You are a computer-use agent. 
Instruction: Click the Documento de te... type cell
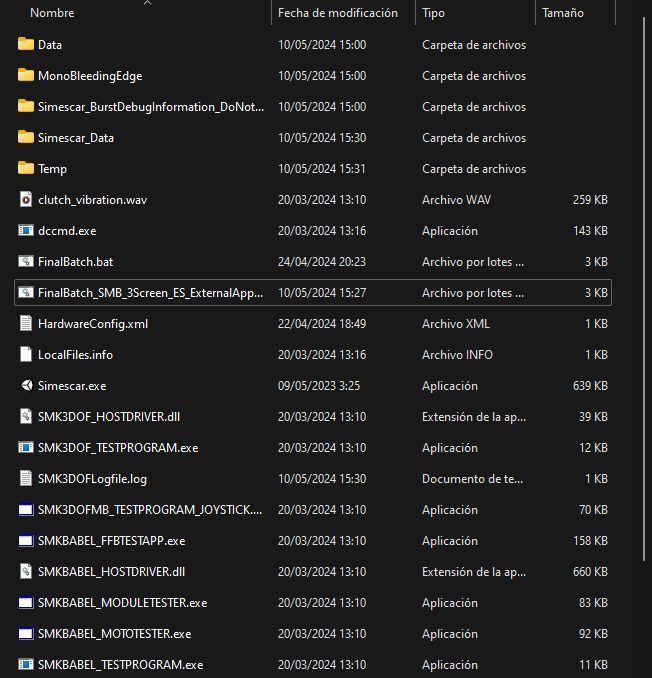tap(473, 479)
